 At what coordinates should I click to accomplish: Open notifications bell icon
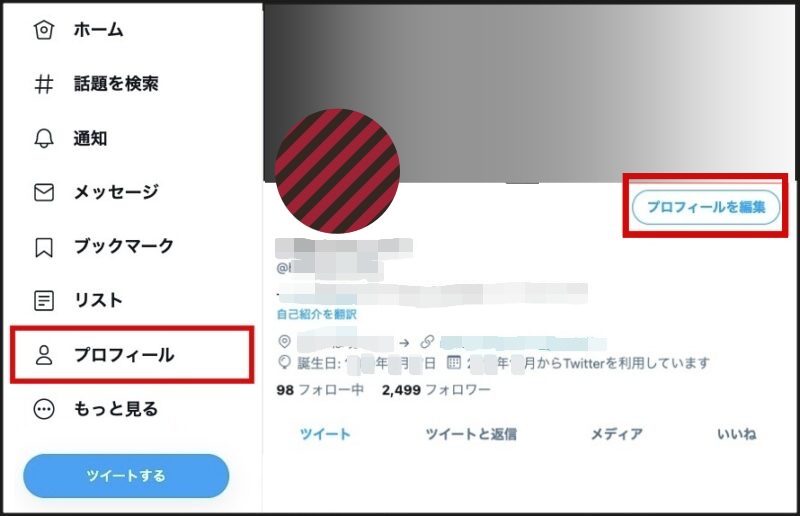(x=44, y=138)
